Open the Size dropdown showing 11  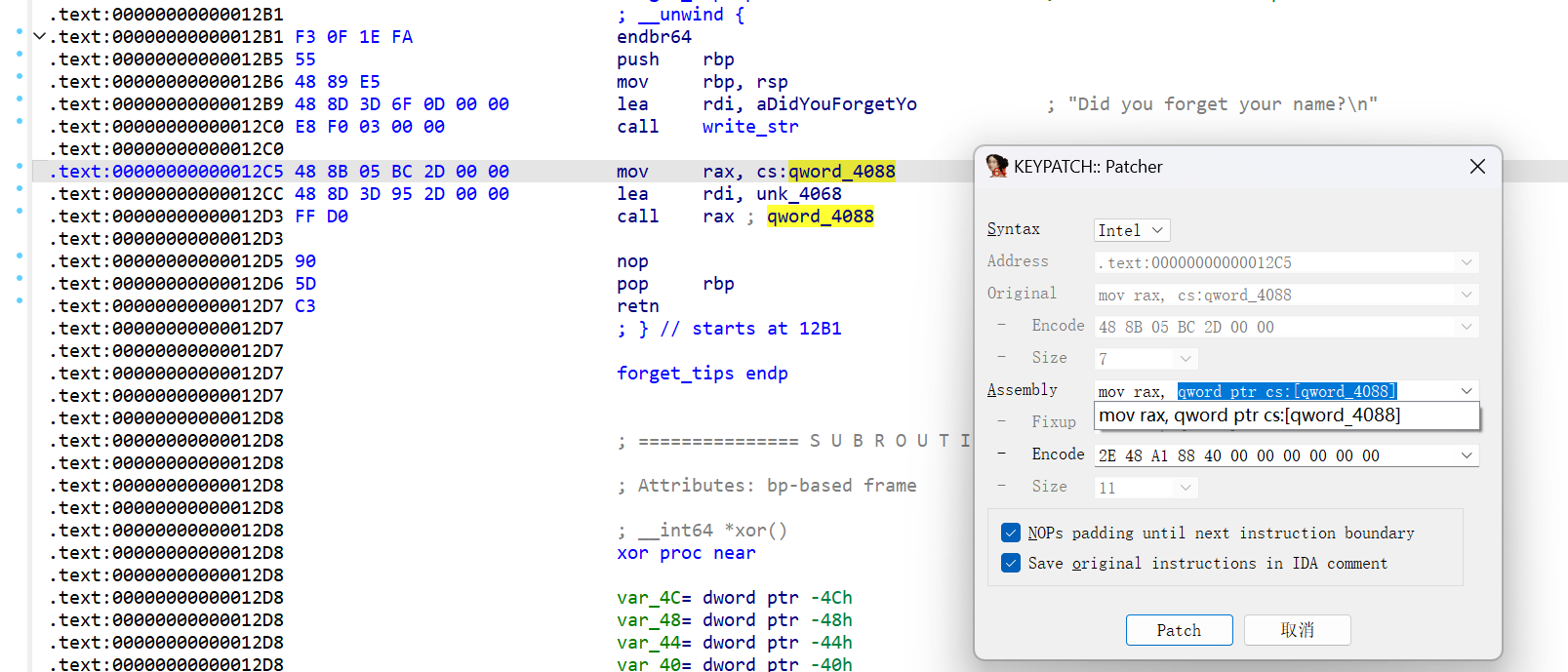coord(1185,488)
